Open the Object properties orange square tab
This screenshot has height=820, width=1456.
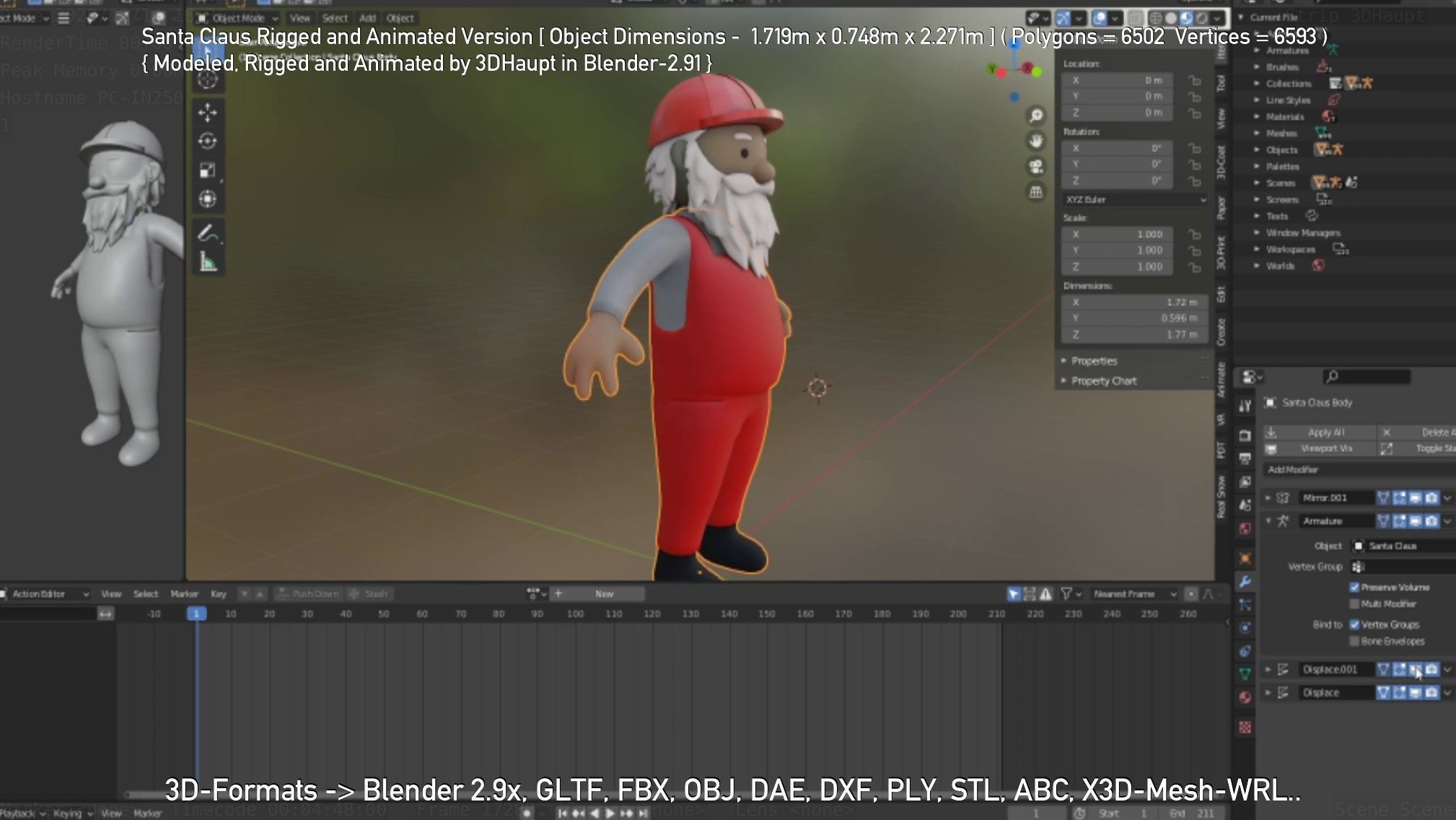pos(1245,558)
